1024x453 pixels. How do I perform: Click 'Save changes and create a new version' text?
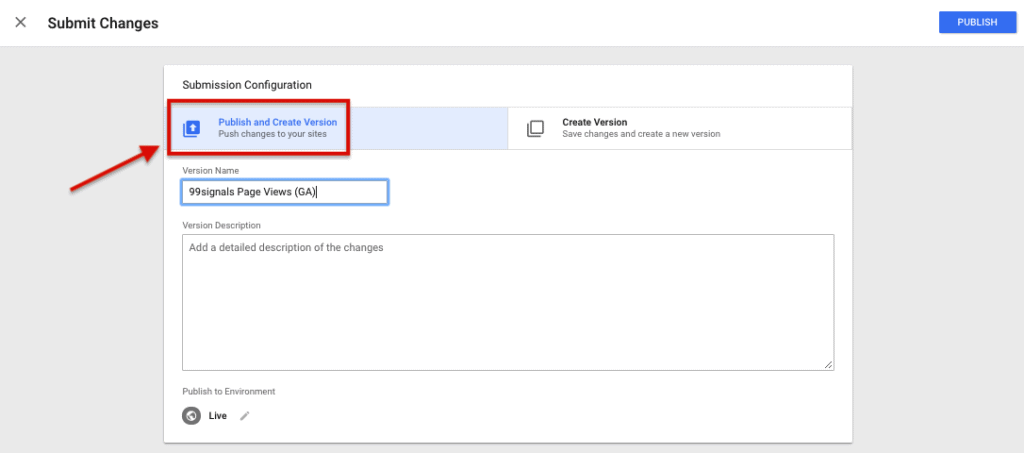(640, 134)
